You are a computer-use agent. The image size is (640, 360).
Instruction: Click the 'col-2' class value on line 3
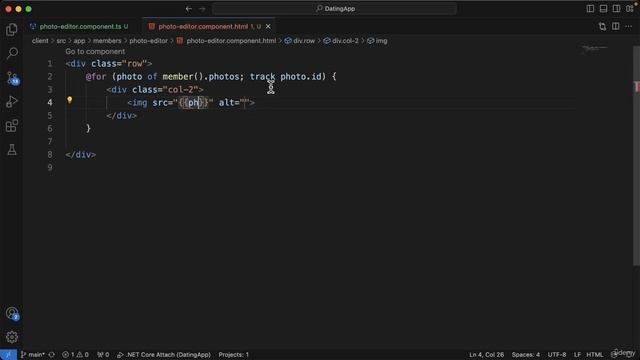point(181,90)
